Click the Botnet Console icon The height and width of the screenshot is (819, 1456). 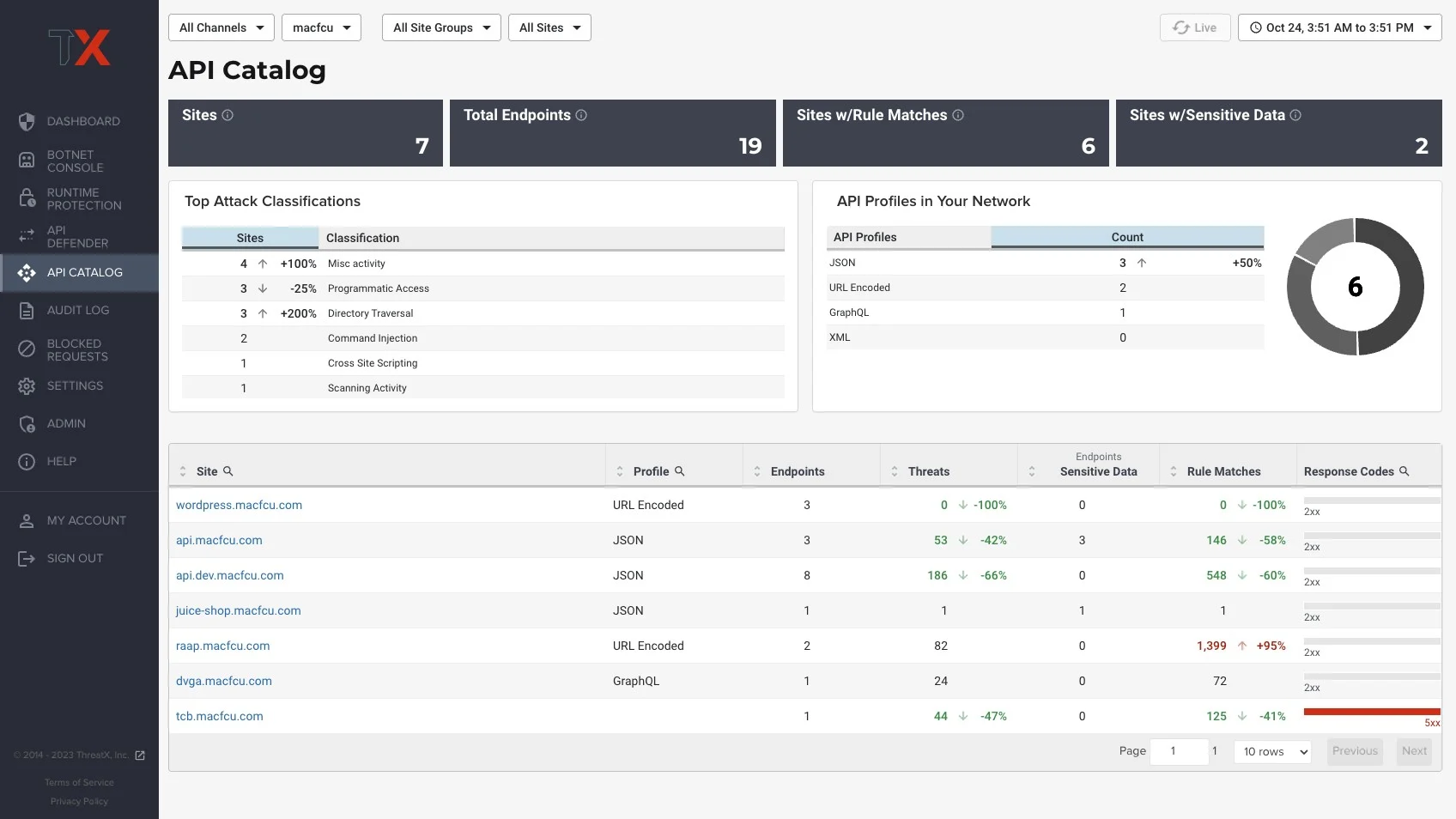click(x=27, y=161)
